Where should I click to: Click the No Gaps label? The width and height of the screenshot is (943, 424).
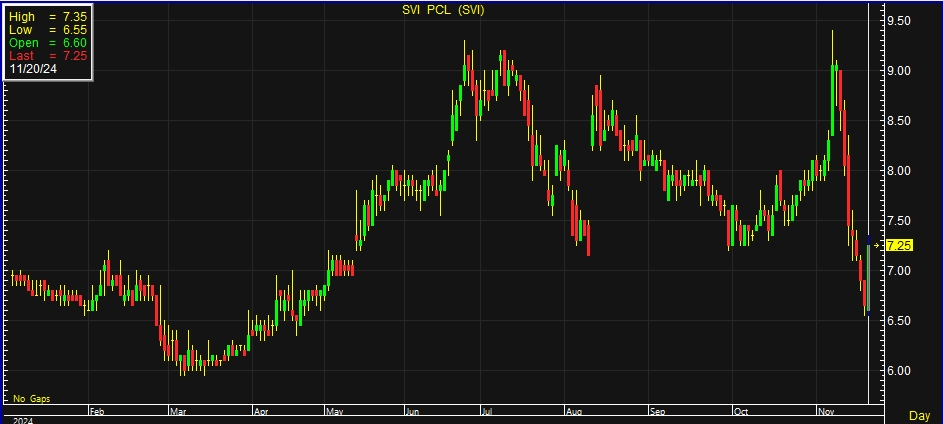pyautogui.click(x=31, y=398)
